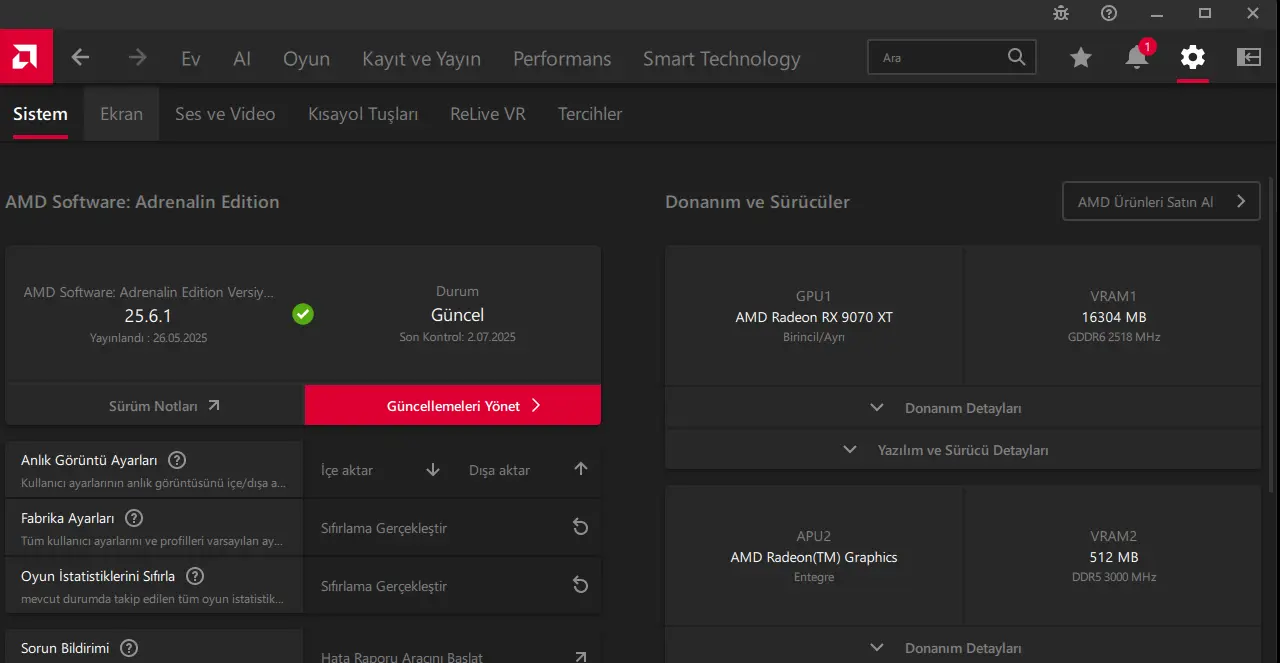Open settings gear icon

click(x=1192, y=57)
